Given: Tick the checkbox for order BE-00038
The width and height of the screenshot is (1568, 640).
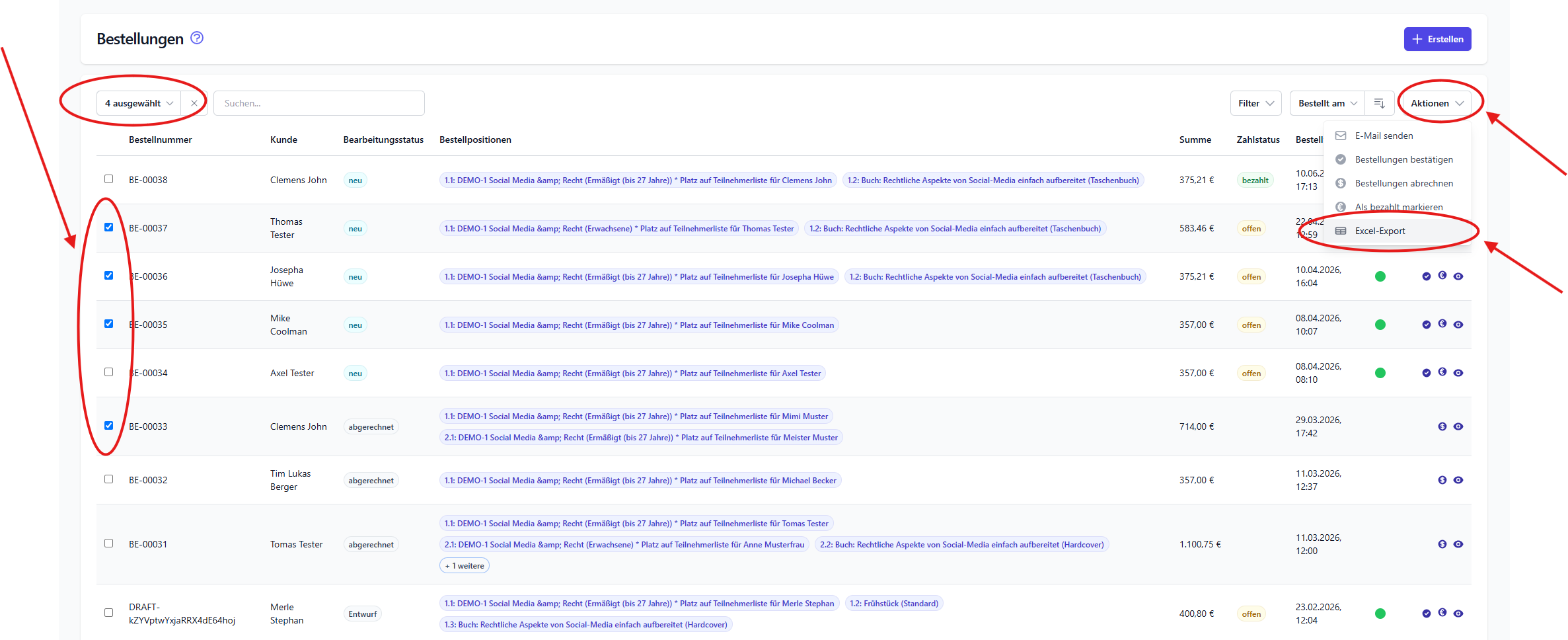Looking at the screenshot, I should 109,179.
